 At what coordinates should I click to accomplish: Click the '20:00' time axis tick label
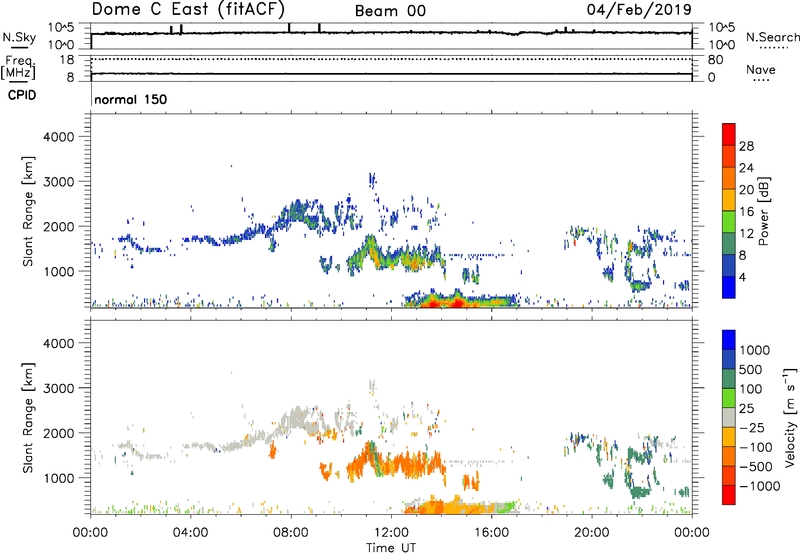(x=591, y=533)
